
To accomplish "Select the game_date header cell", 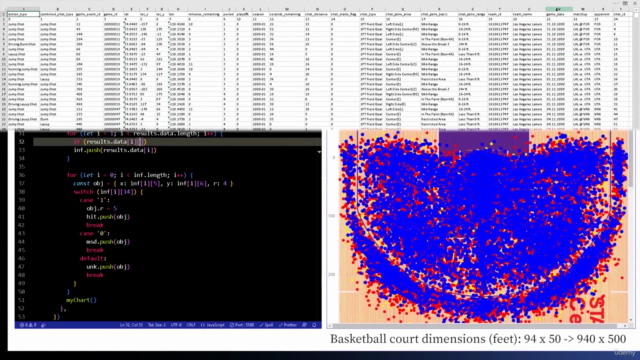I will tap(558, 14).
